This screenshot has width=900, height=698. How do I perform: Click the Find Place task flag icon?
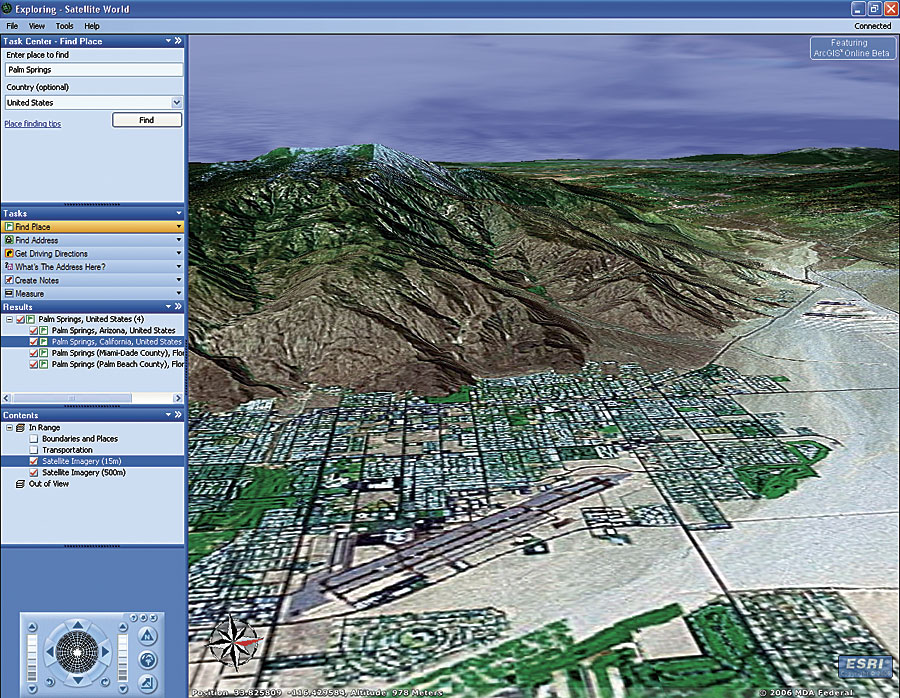(9, 227)
